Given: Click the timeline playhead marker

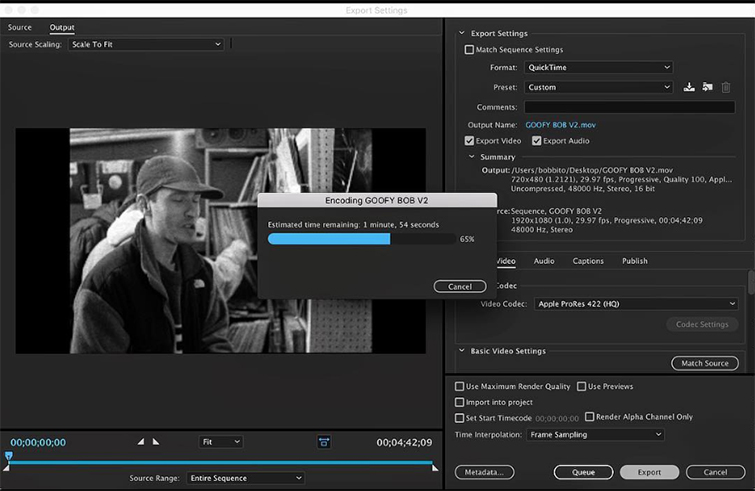Looking at the screenshot, I should tap(8, 456).
